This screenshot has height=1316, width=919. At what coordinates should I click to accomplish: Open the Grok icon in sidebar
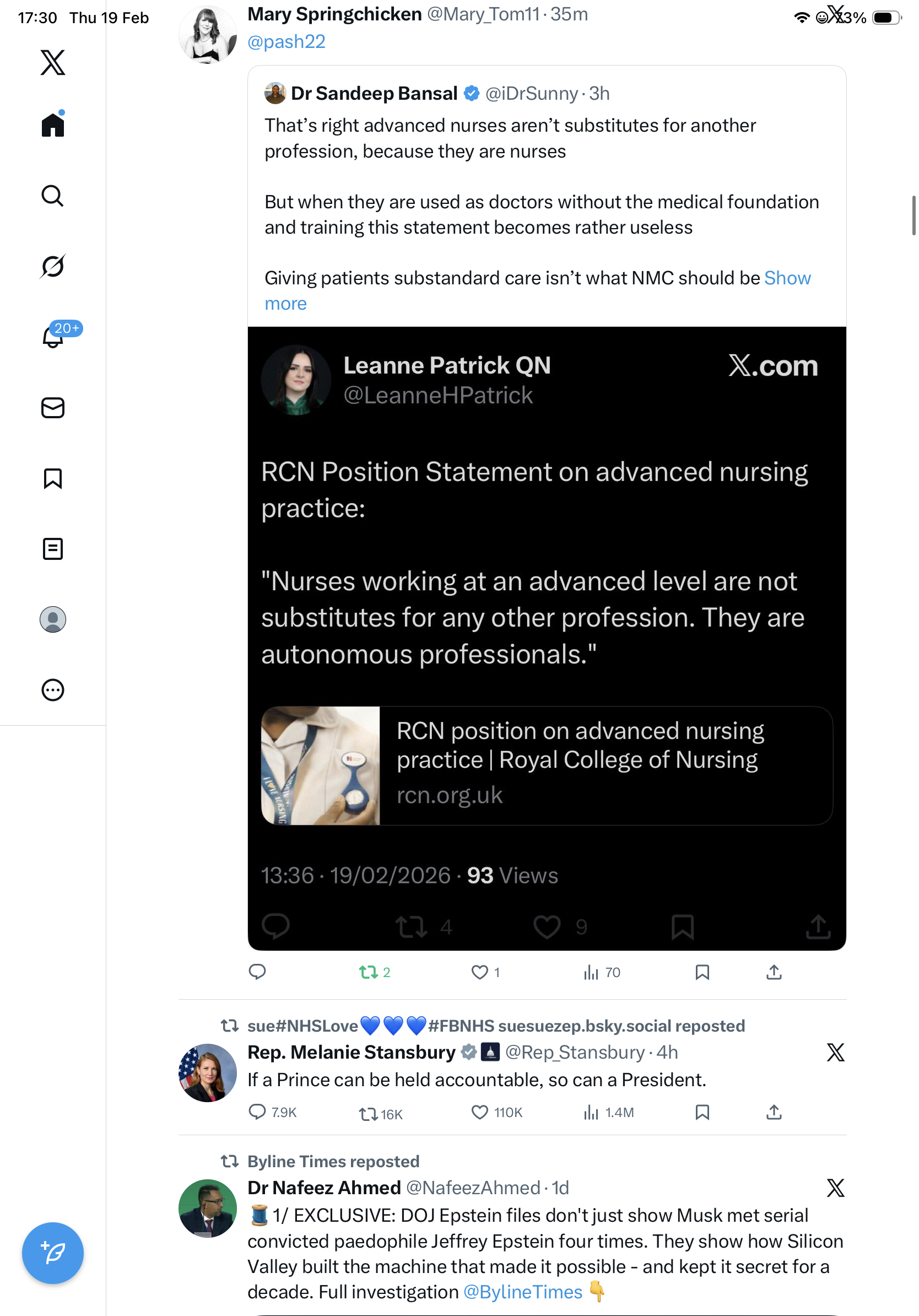pyautogui.click(x=53, y=266)
